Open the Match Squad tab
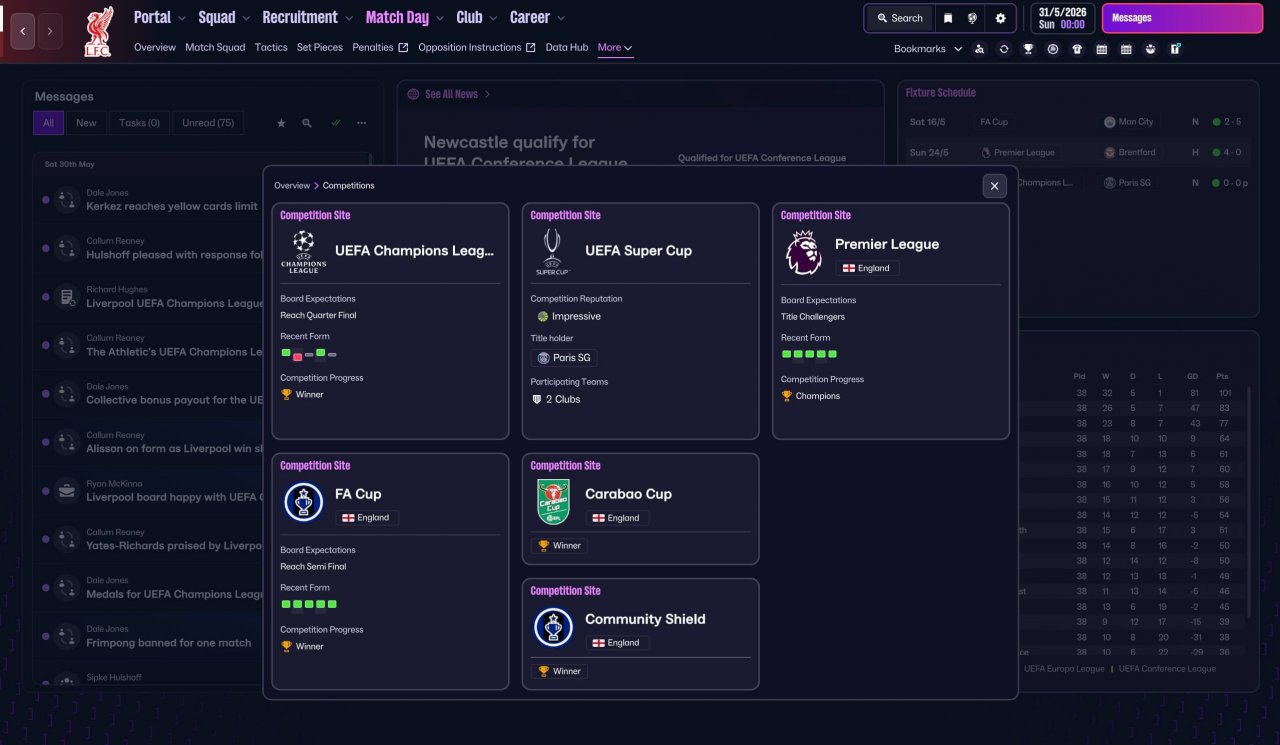This screenshot has width=1280, height=745. (215, 48)
